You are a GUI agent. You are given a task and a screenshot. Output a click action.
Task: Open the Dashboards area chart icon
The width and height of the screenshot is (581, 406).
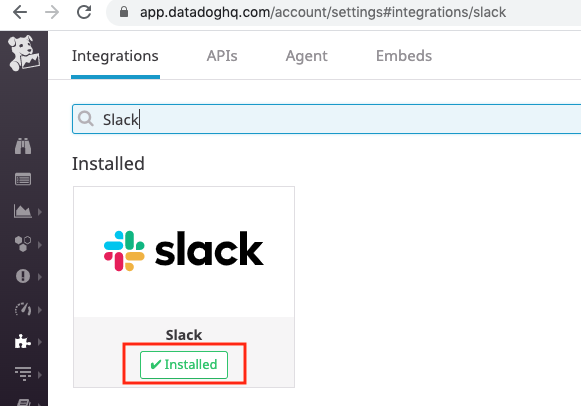(x=23, y=211)
